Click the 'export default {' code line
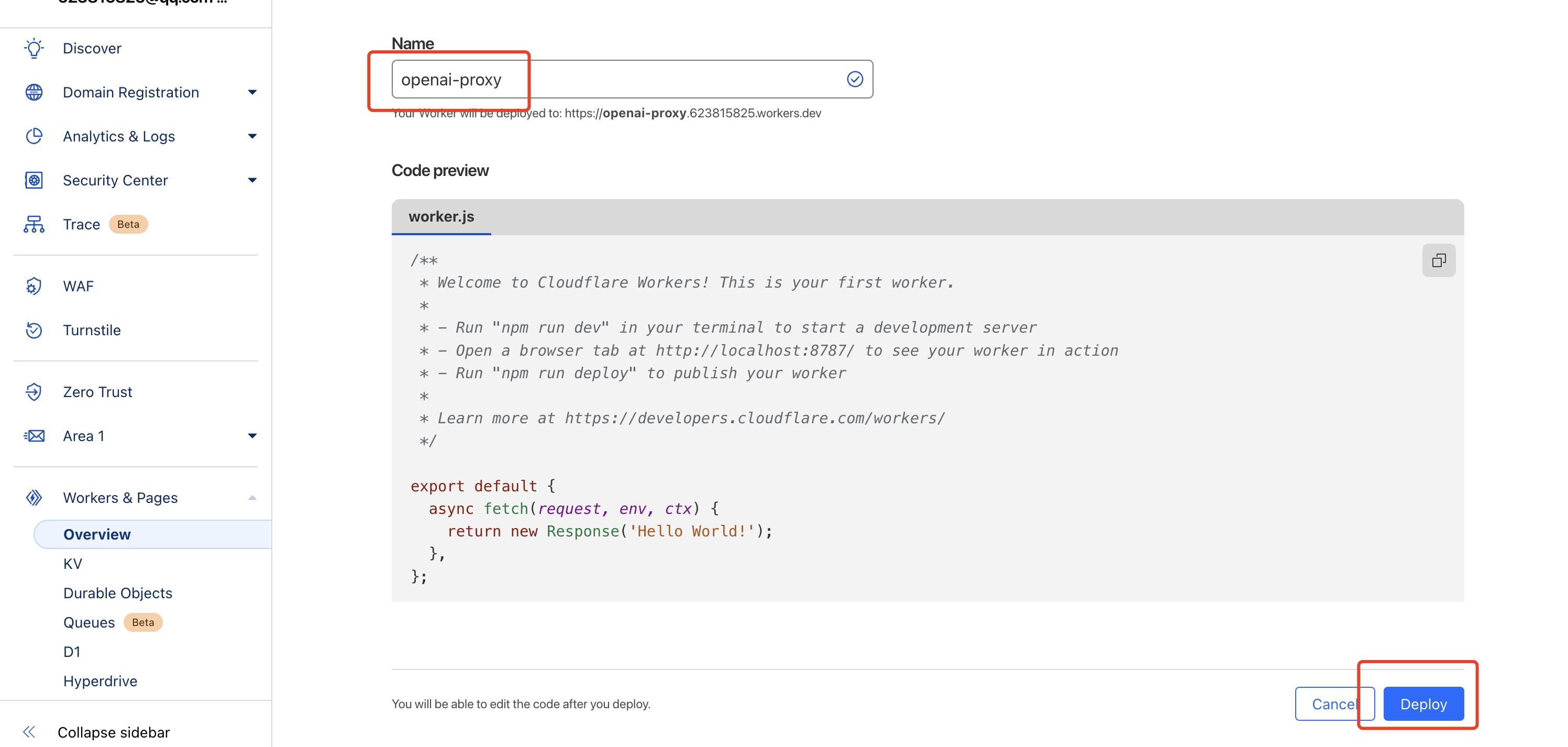 tap(483, 486)
